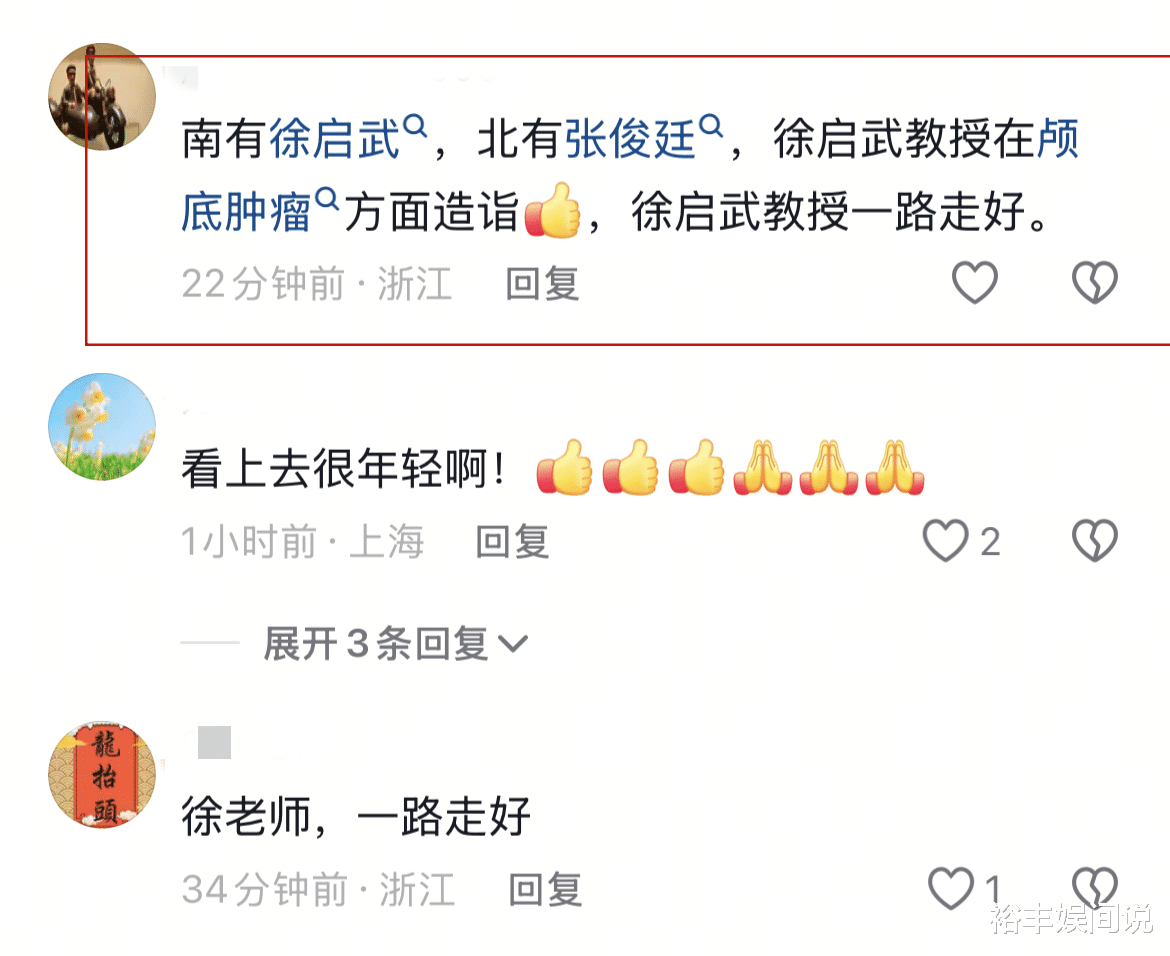The height and width of the screenshot is (956, 1170).
Task: Like the 看上去很年轻啊 comment
Action: point(945,540)
